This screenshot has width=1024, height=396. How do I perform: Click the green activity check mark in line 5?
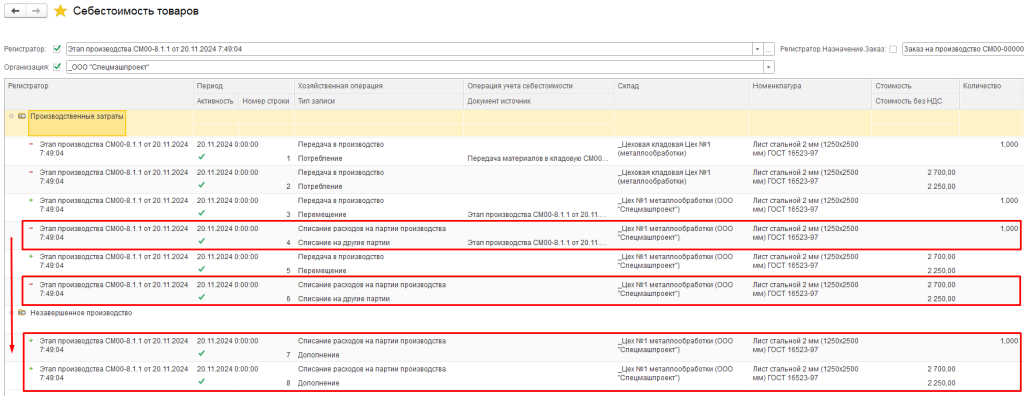click(201, 269)
